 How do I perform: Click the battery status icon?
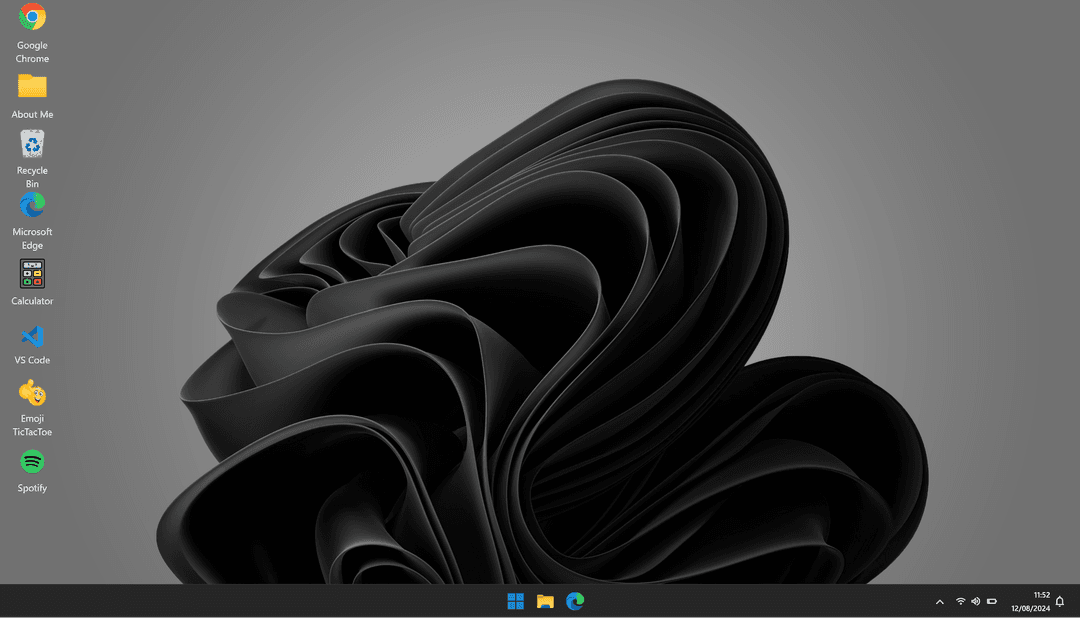pos(992,602)
